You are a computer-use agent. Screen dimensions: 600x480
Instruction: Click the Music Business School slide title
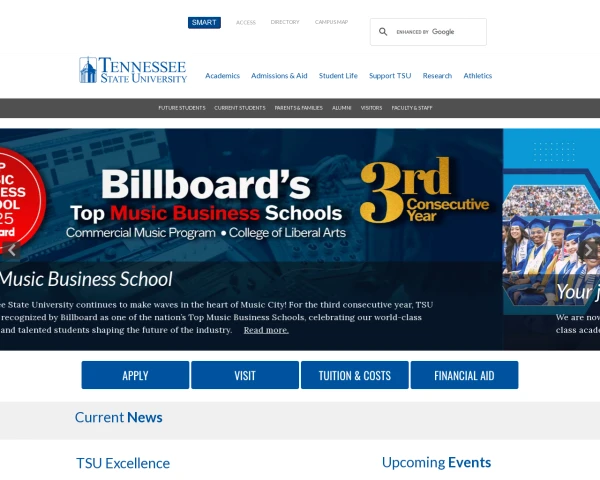point(86,279)
